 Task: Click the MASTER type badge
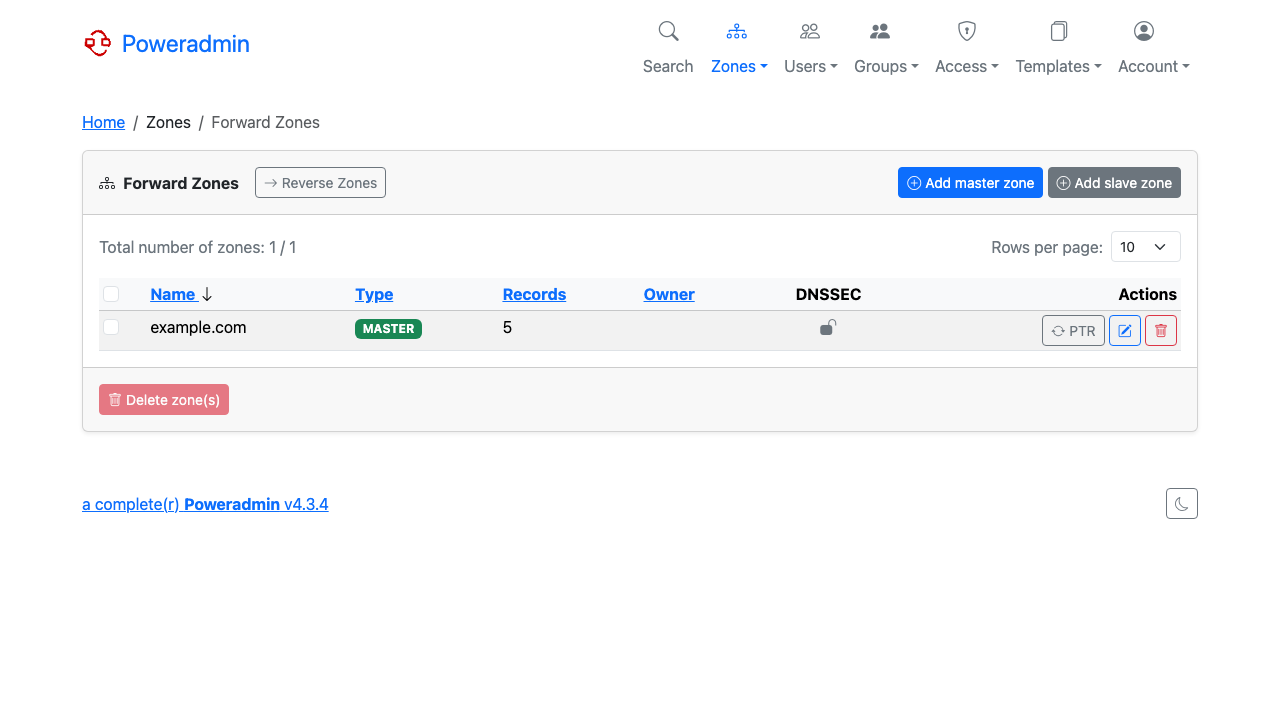pyautogui.click(x=388, y=328)
